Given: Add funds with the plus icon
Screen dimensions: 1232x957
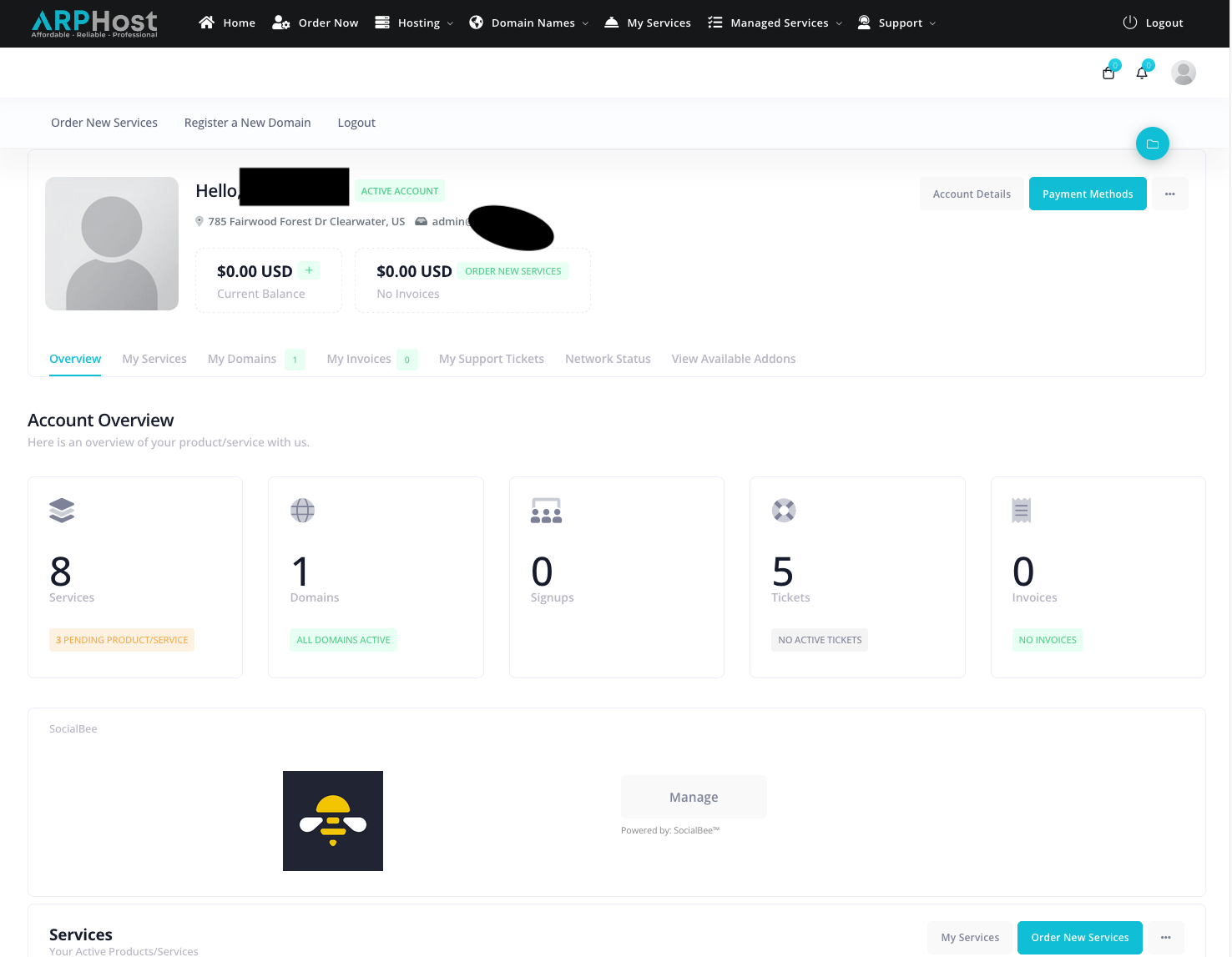Looking at the screenshot, I should pyautogui.click(x=309, y=270).
